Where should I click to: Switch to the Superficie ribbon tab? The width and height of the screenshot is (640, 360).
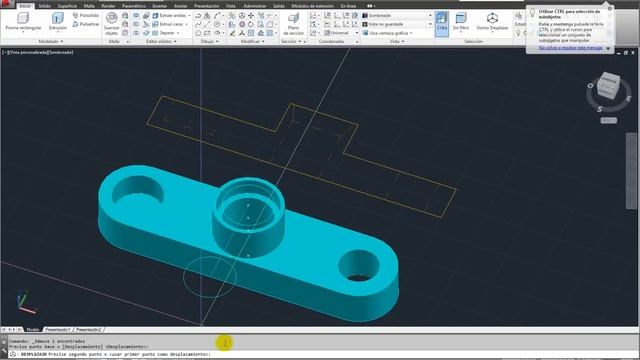tap(67, 6)
